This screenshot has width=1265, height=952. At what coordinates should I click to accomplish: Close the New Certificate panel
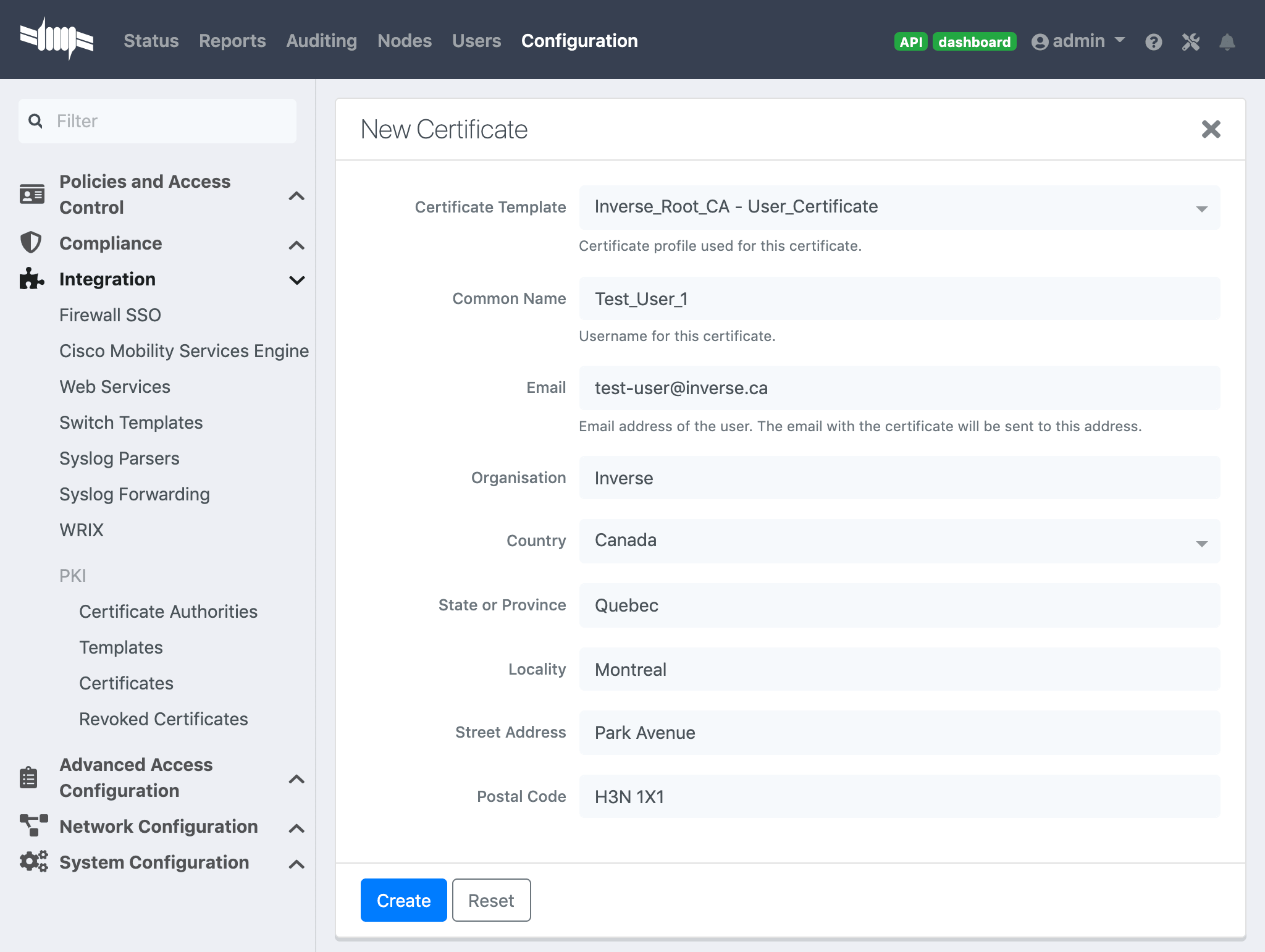coord(1211,129)
